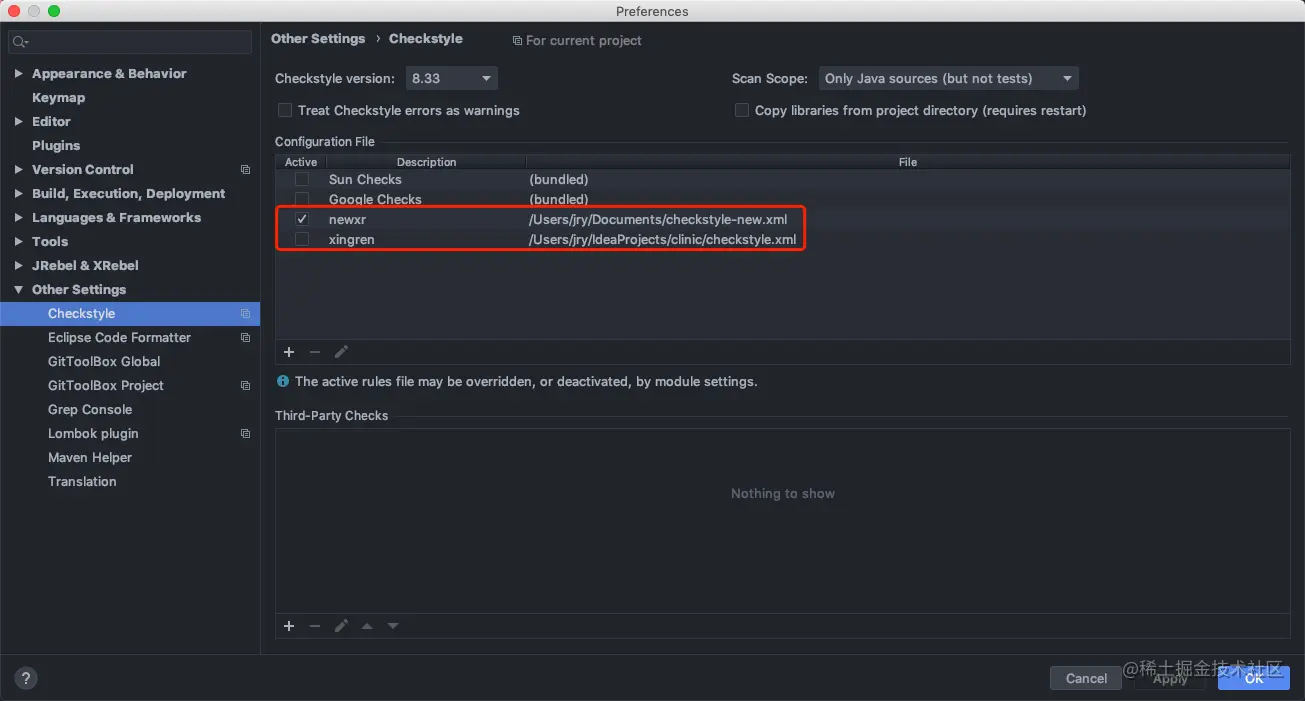Image resolution: width=1305 pixels, height=701 pixels.
Task: Move third-party check down
Action: (x=393, y=626)
